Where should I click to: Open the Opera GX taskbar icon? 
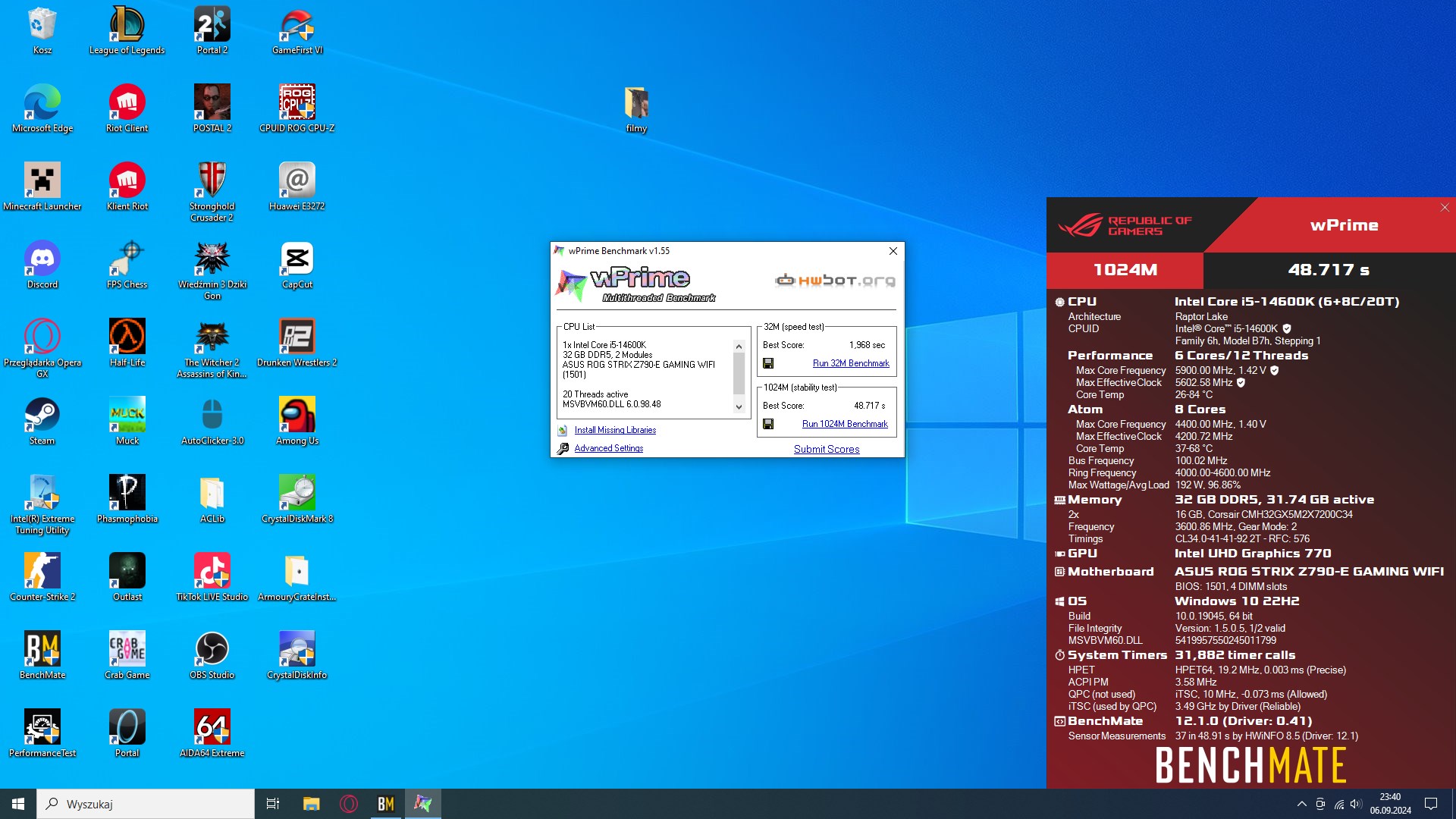tap(349, 804)
